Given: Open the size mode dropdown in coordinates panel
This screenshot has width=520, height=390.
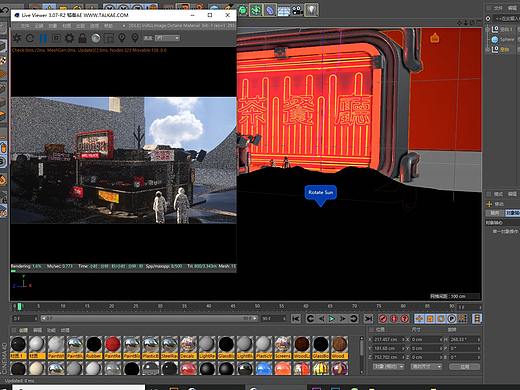Looking at the screenshot, I should coord(426,366).
